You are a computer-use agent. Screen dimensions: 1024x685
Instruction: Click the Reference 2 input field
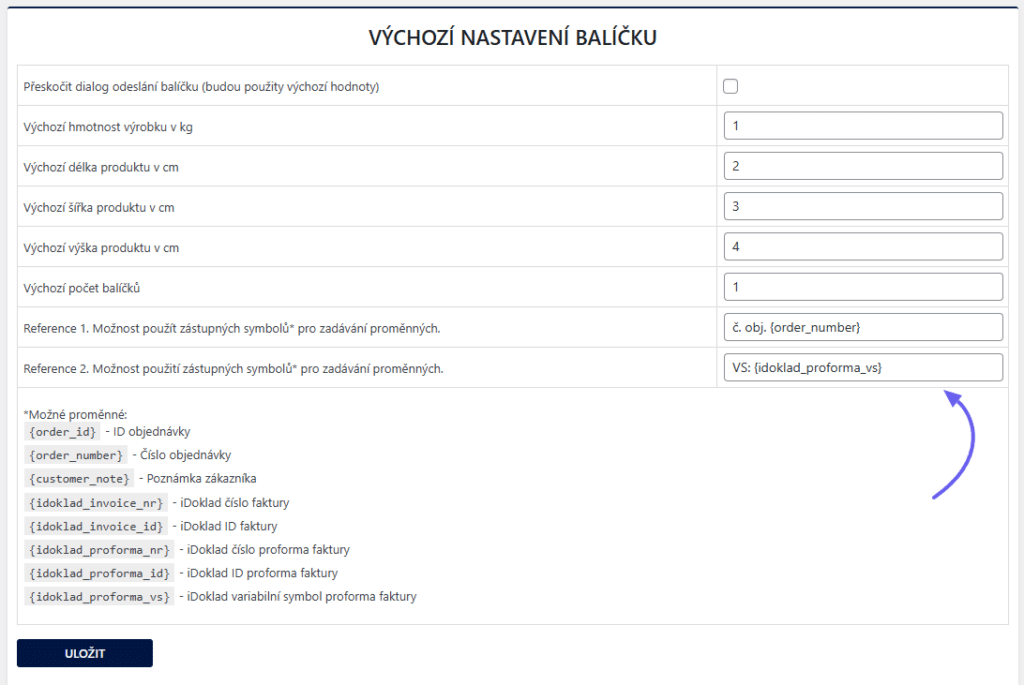[x=862, y=366]
